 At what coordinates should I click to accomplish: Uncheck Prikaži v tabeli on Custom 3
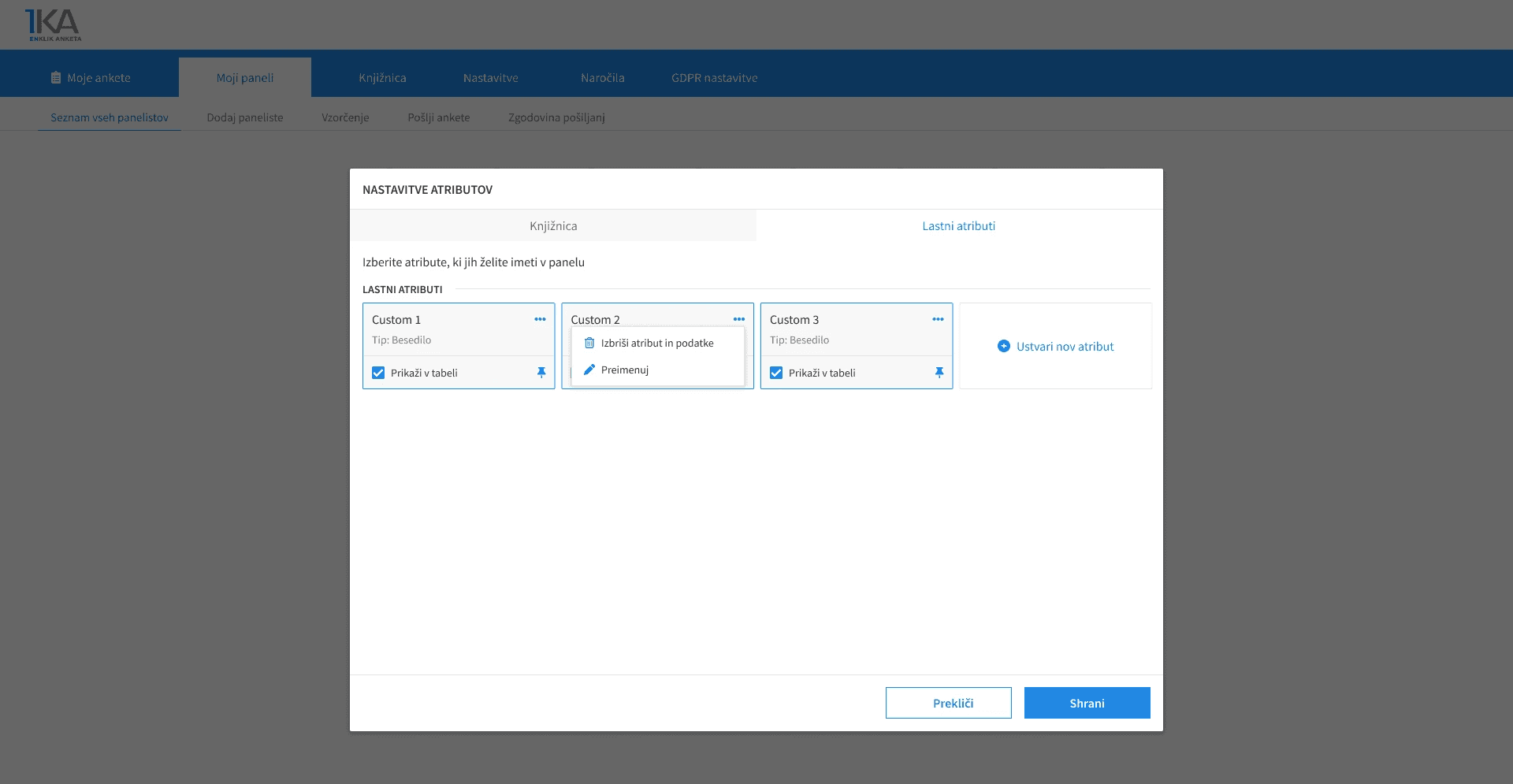(776, 373)
